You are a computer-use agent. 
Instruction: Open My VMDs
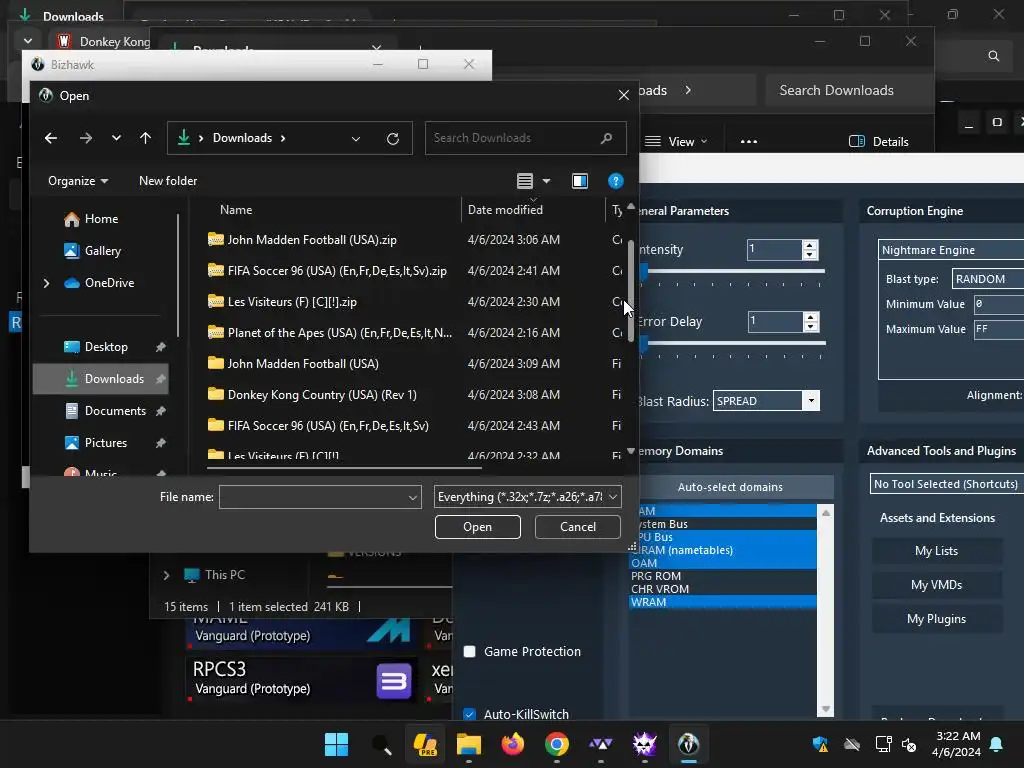tap(936, 585)
